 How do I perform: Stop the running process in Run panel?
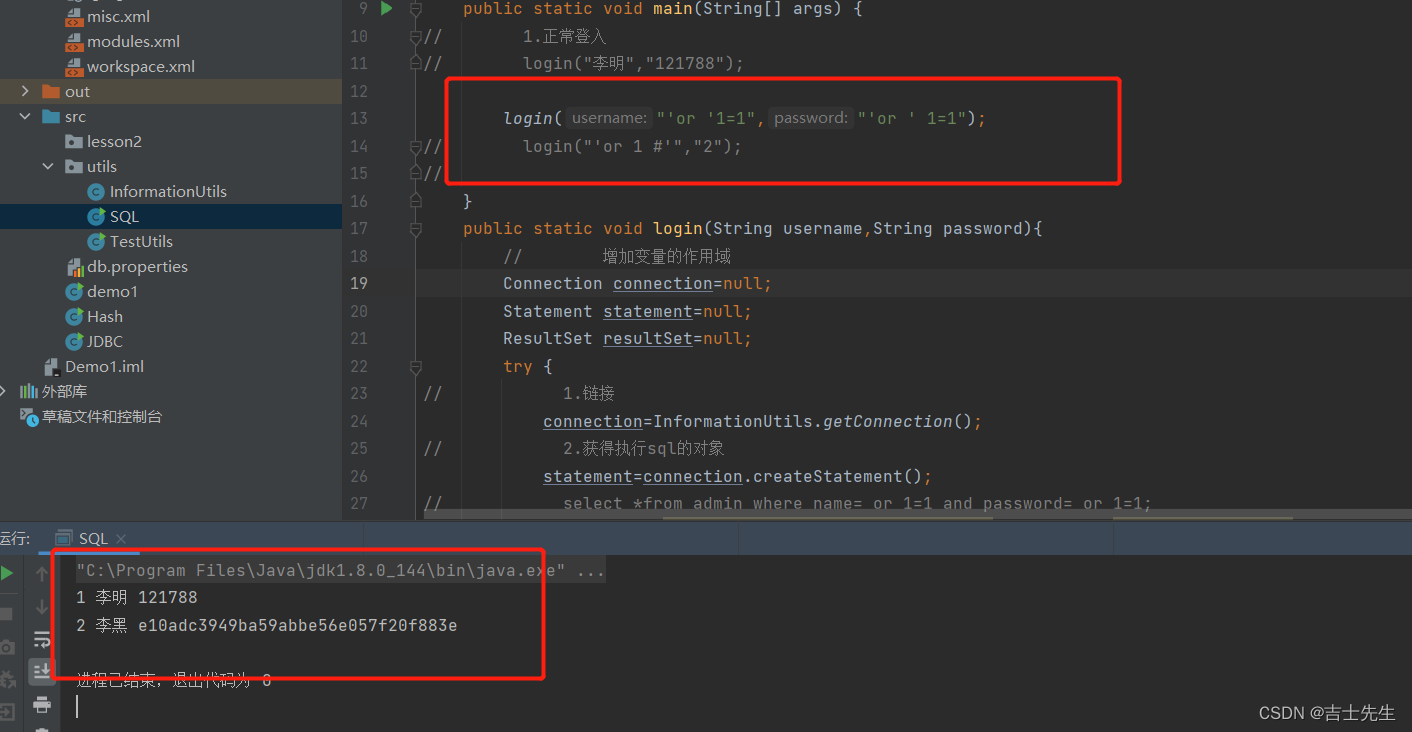[6, 612]
